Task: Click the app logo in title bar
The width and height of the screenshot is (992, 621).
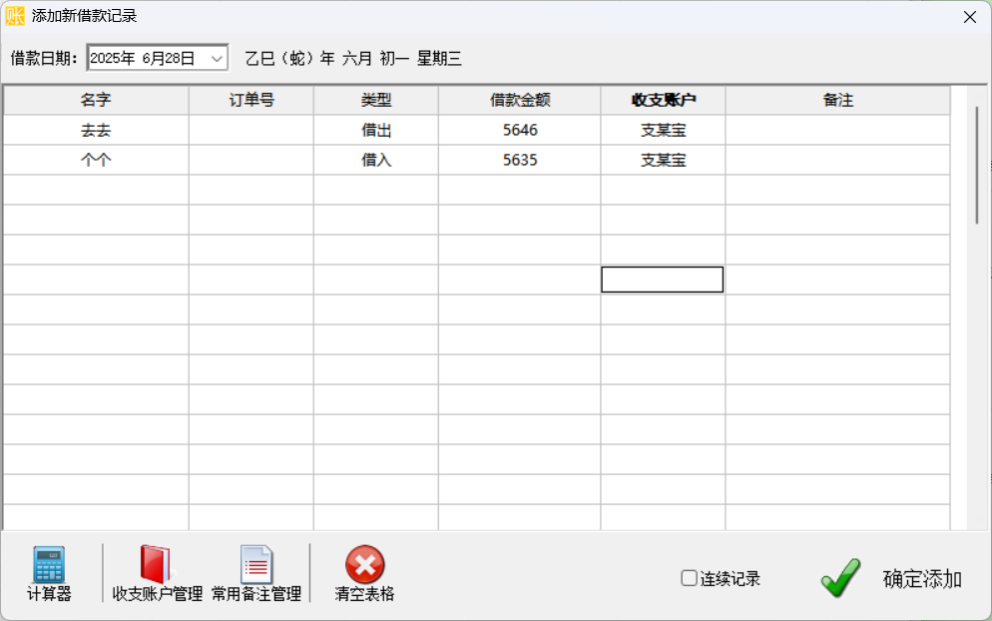Action: pos(15,16)
